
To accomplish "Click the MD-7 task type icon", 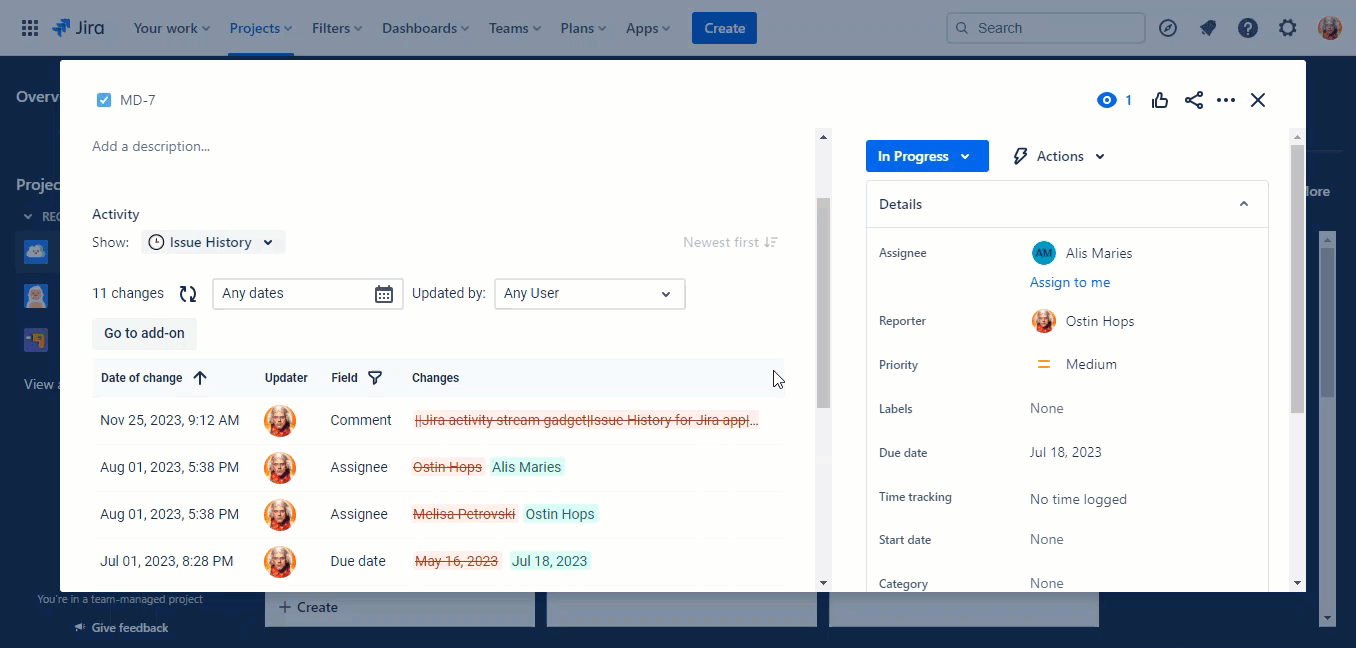I will tap(104, 100).
